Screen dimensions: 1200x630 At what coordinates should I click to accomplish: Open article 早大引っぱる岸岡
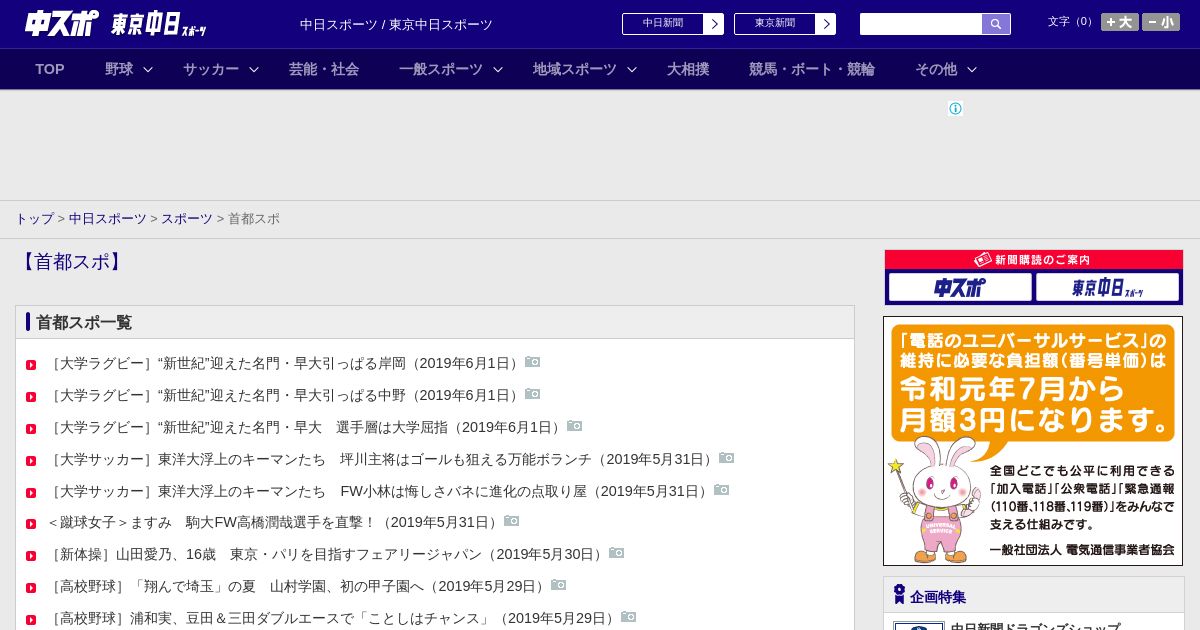[x=285, y=363]
